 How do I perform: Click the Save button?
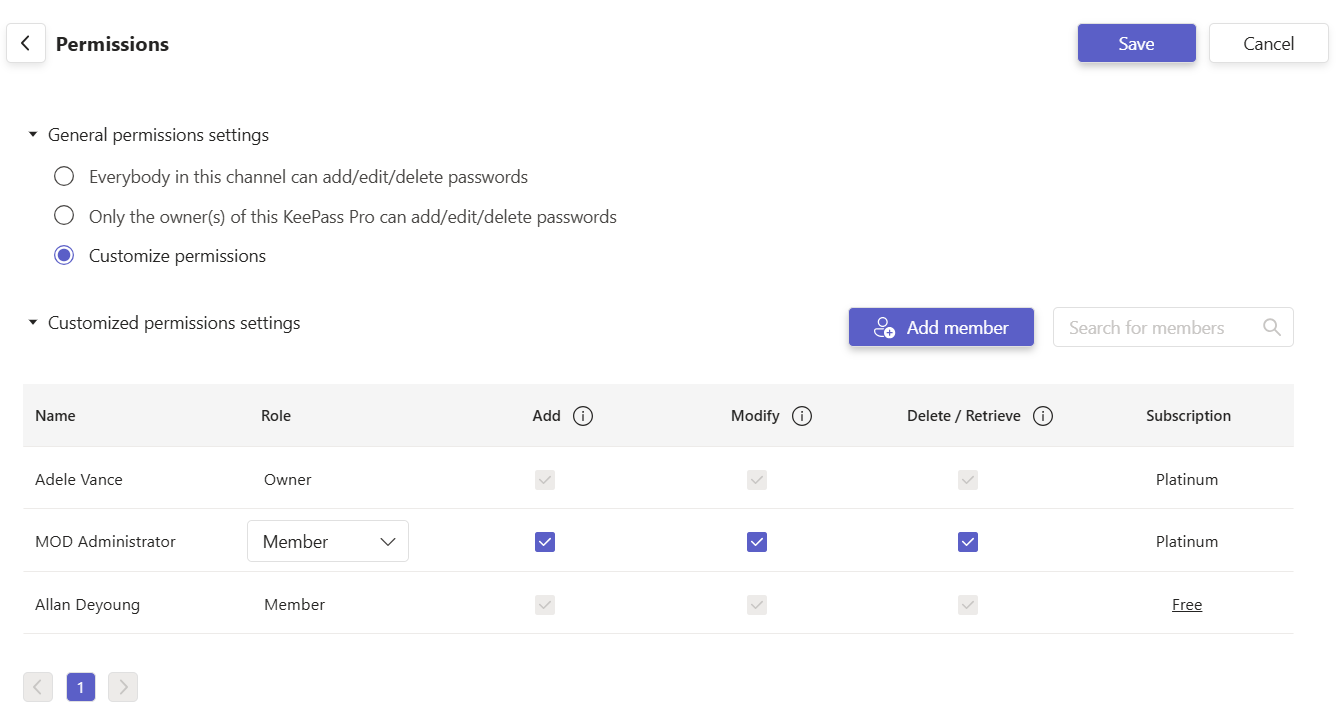pos(1136,44)
